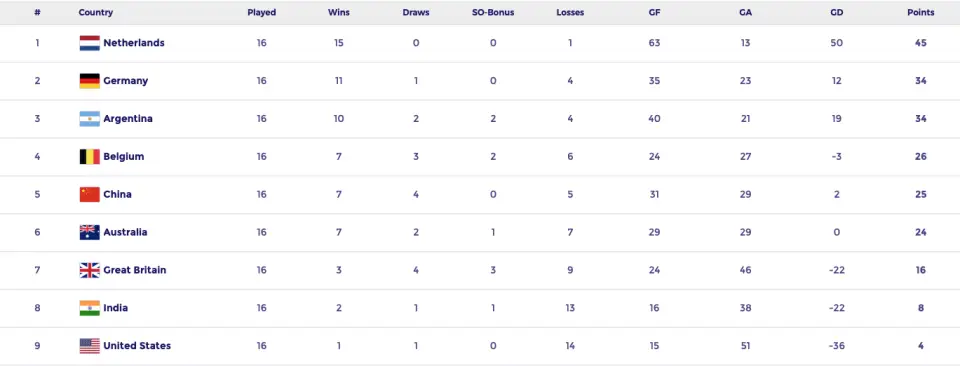Click the Germany flag icon
Screen dimensions: 960x366
click(x=89, y=81)
